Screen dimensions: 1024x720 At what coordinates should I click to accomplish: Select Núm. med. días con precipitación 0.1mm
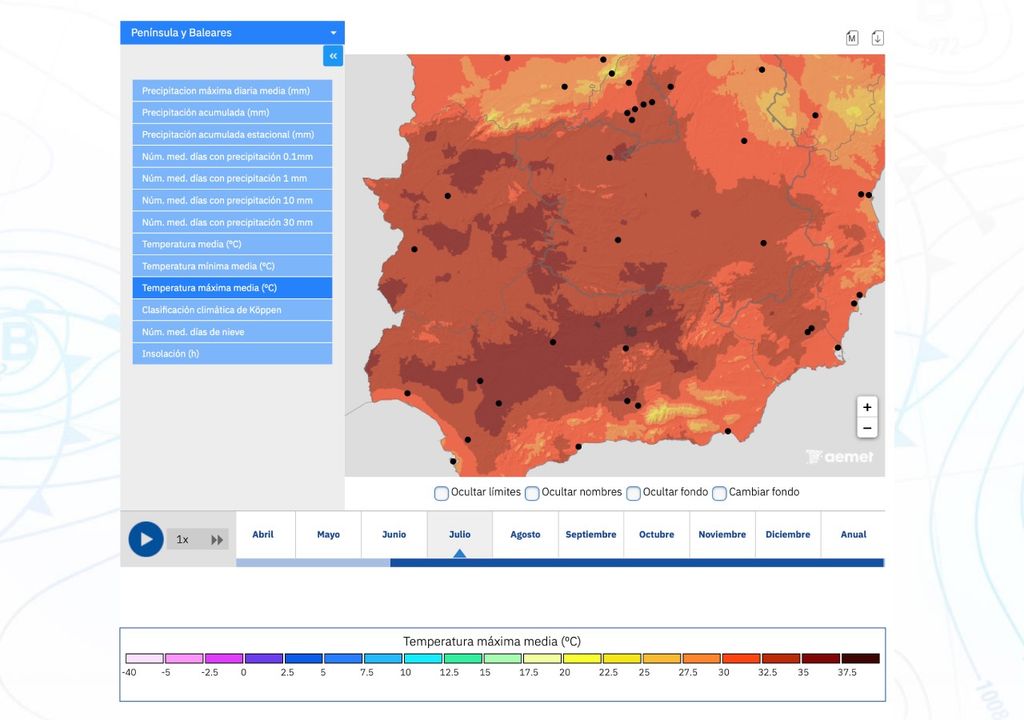[x=232, y=157]
